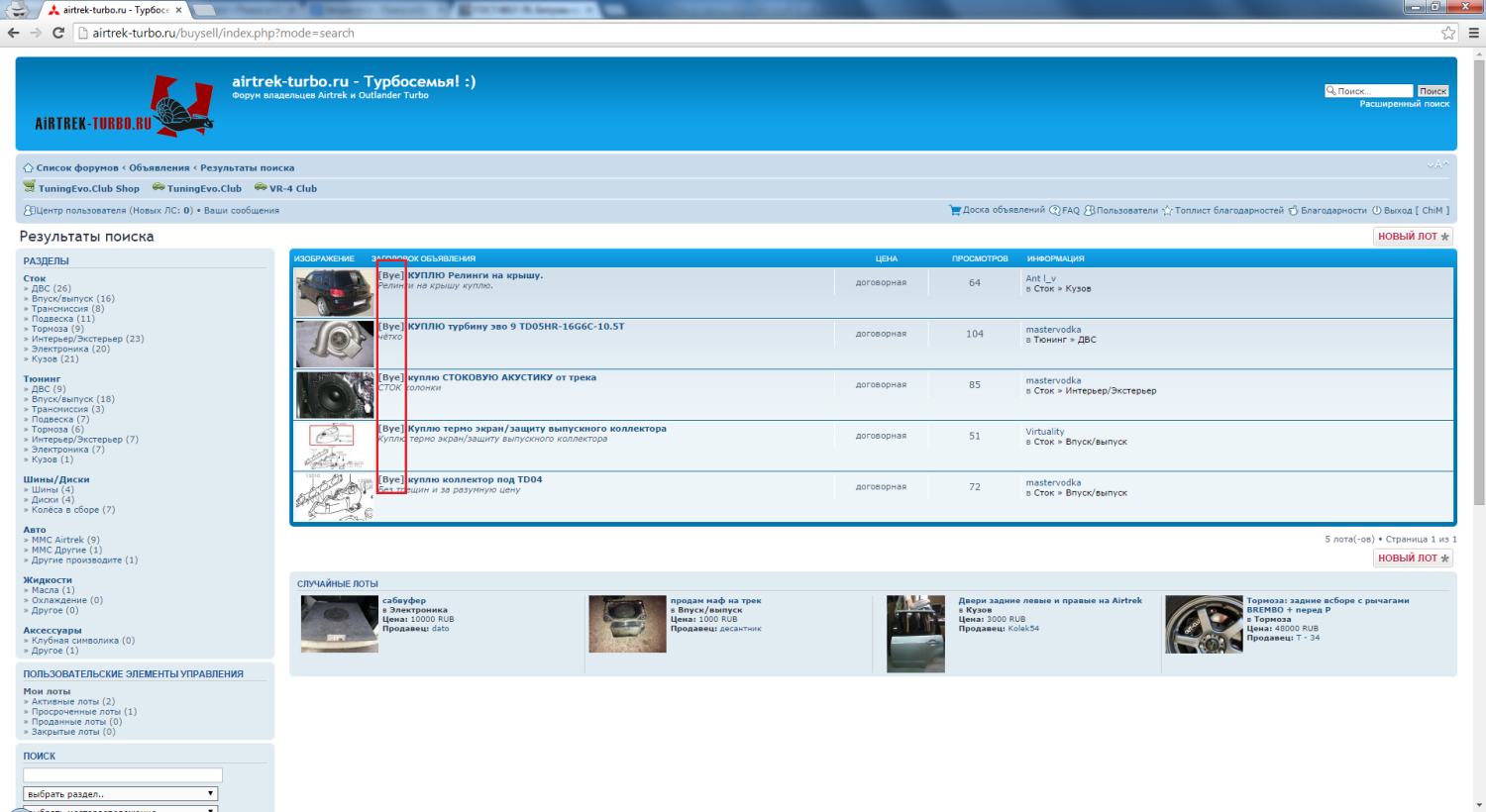Click the Поиск button in header
The height and width of the screenshot is (812, 1486).
coord(1433,91)
